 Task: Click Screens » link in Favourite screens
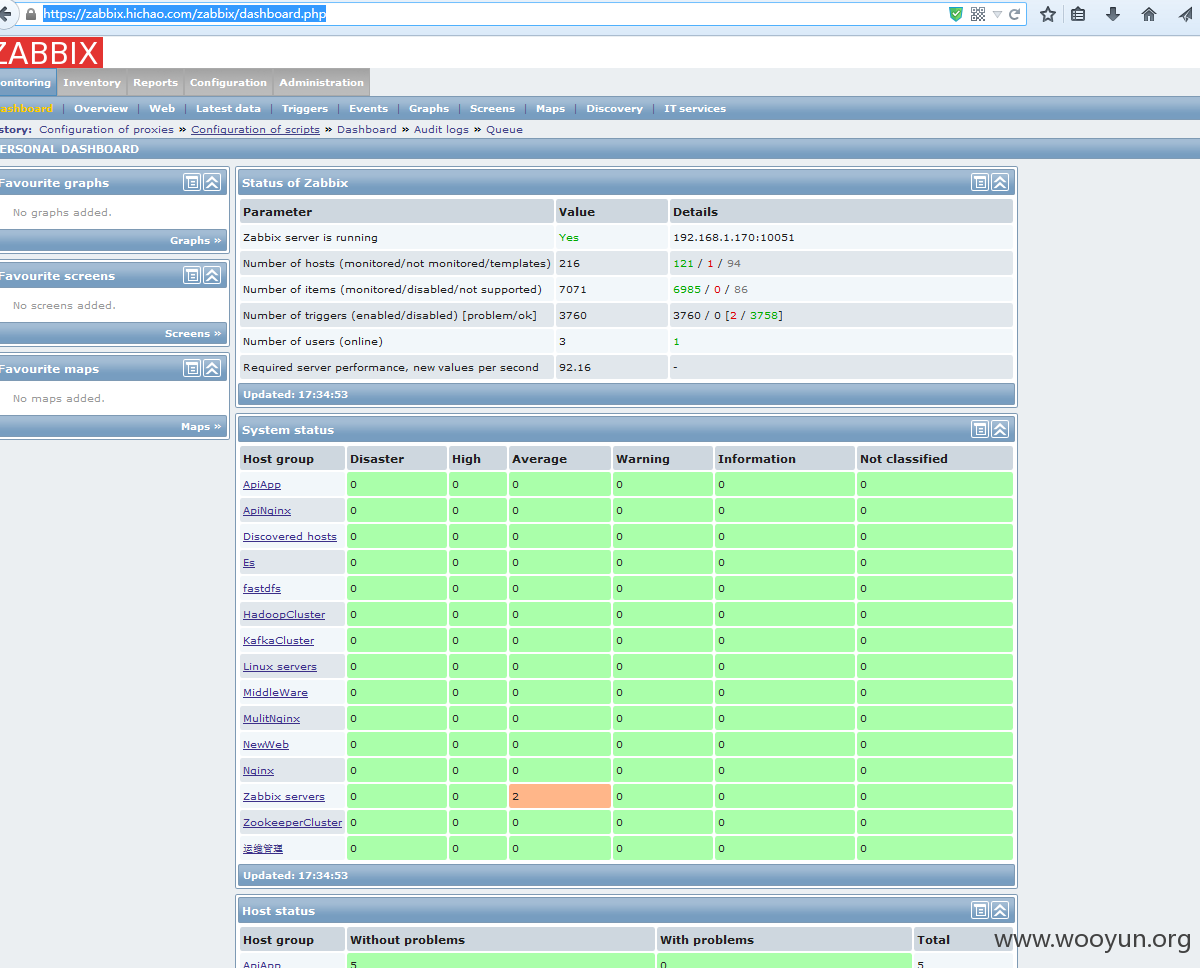[193, 333]
